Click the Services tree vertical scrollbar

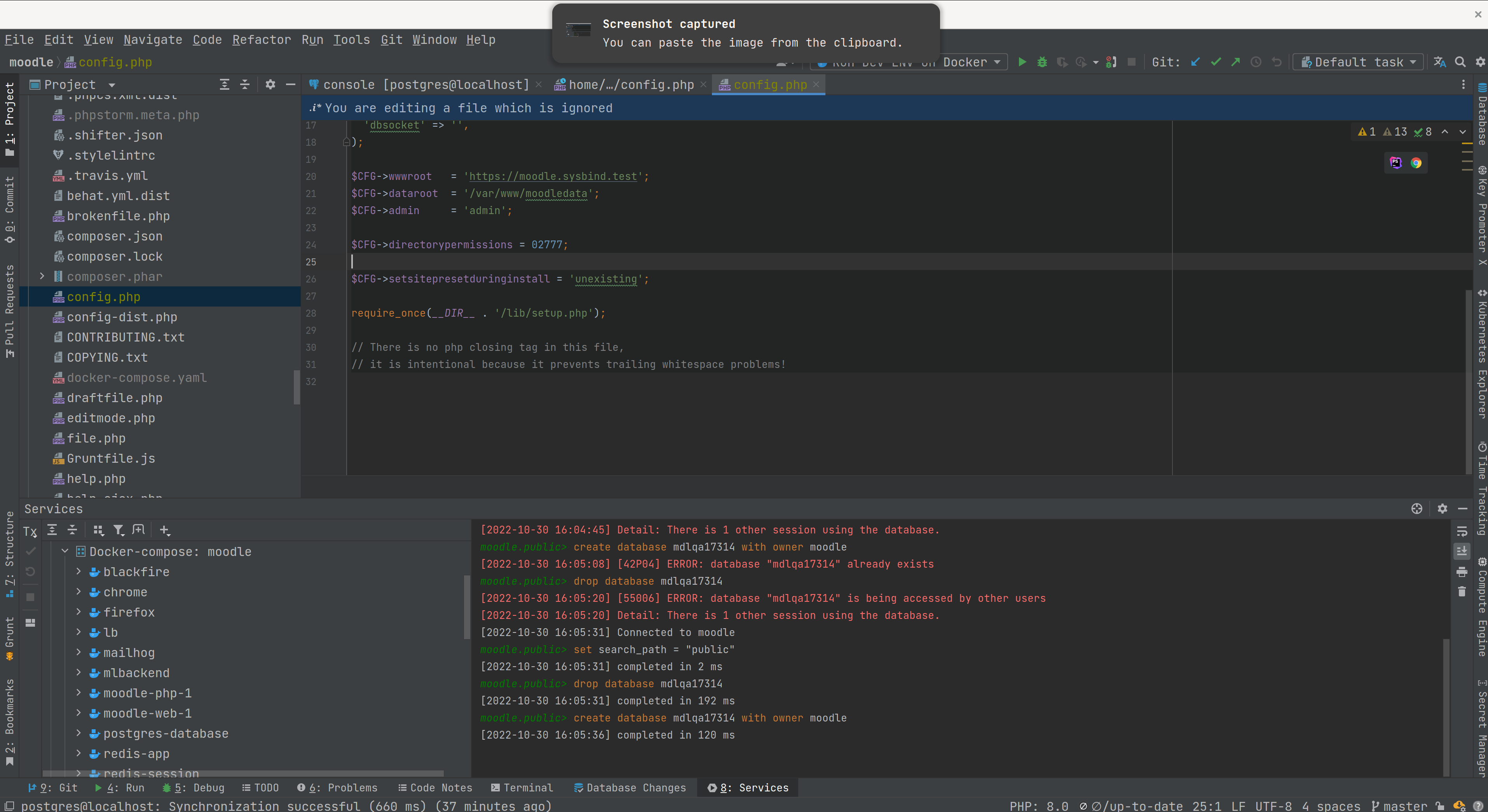point(467,606)
